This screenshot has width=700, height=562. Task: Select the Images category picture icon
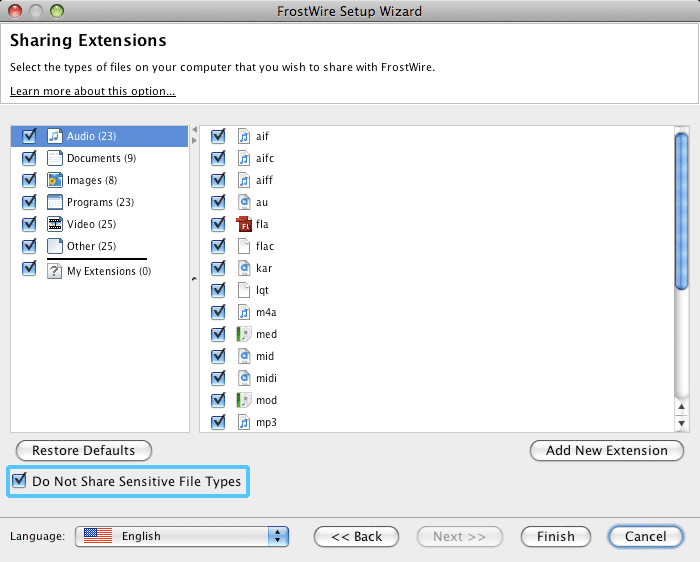click(x=54, y=180)
